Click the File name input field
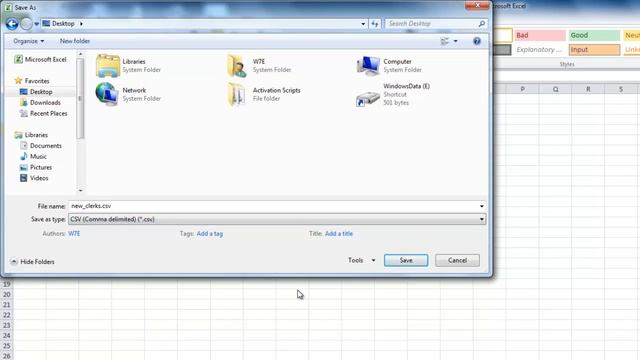This screenshot has width=640, height=360. click(273, 206)
